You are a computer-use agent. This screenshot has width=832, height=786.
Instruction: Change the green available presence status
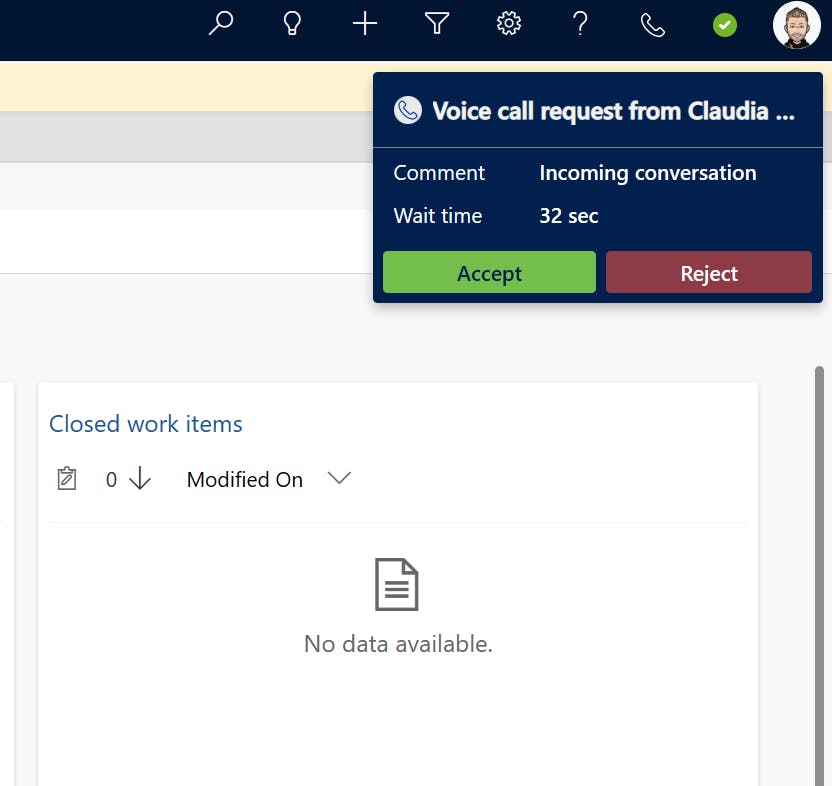725,25
